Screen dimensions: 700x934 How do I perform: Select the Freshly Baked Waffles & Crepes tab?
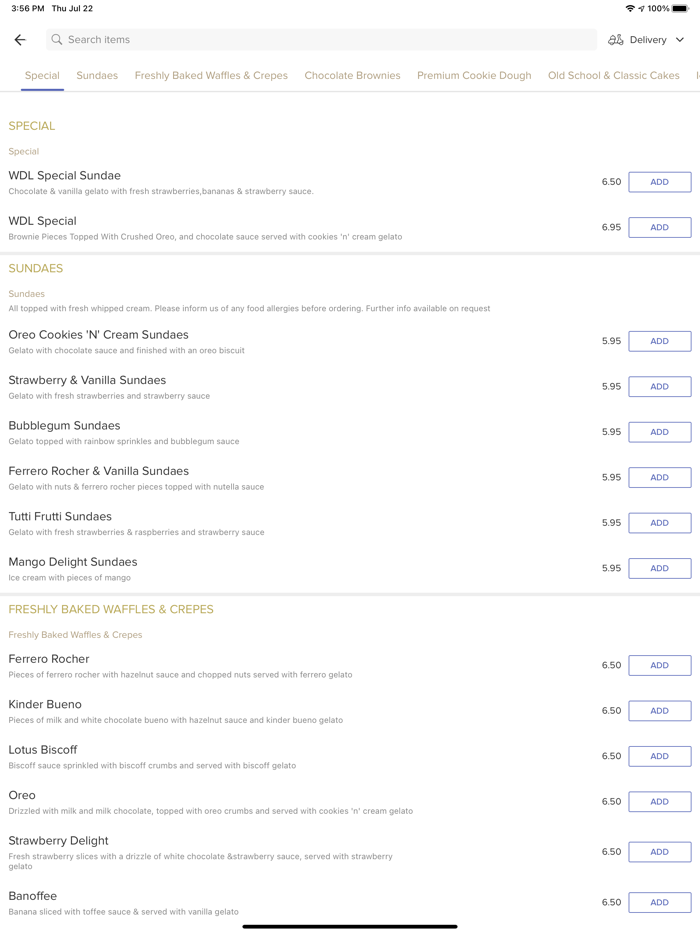211,75
